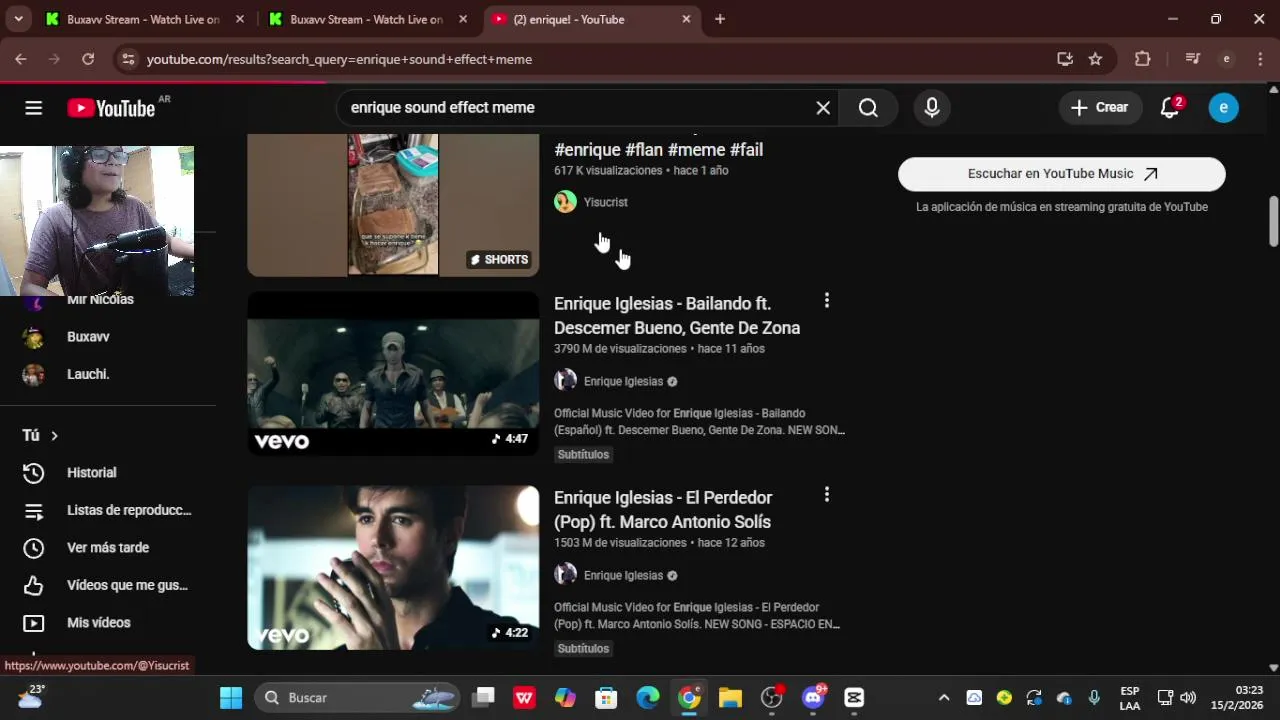This screenshot has height=720, width=1280.
Task: Open YouTube notifications bell
Action: pos(1170,108)
